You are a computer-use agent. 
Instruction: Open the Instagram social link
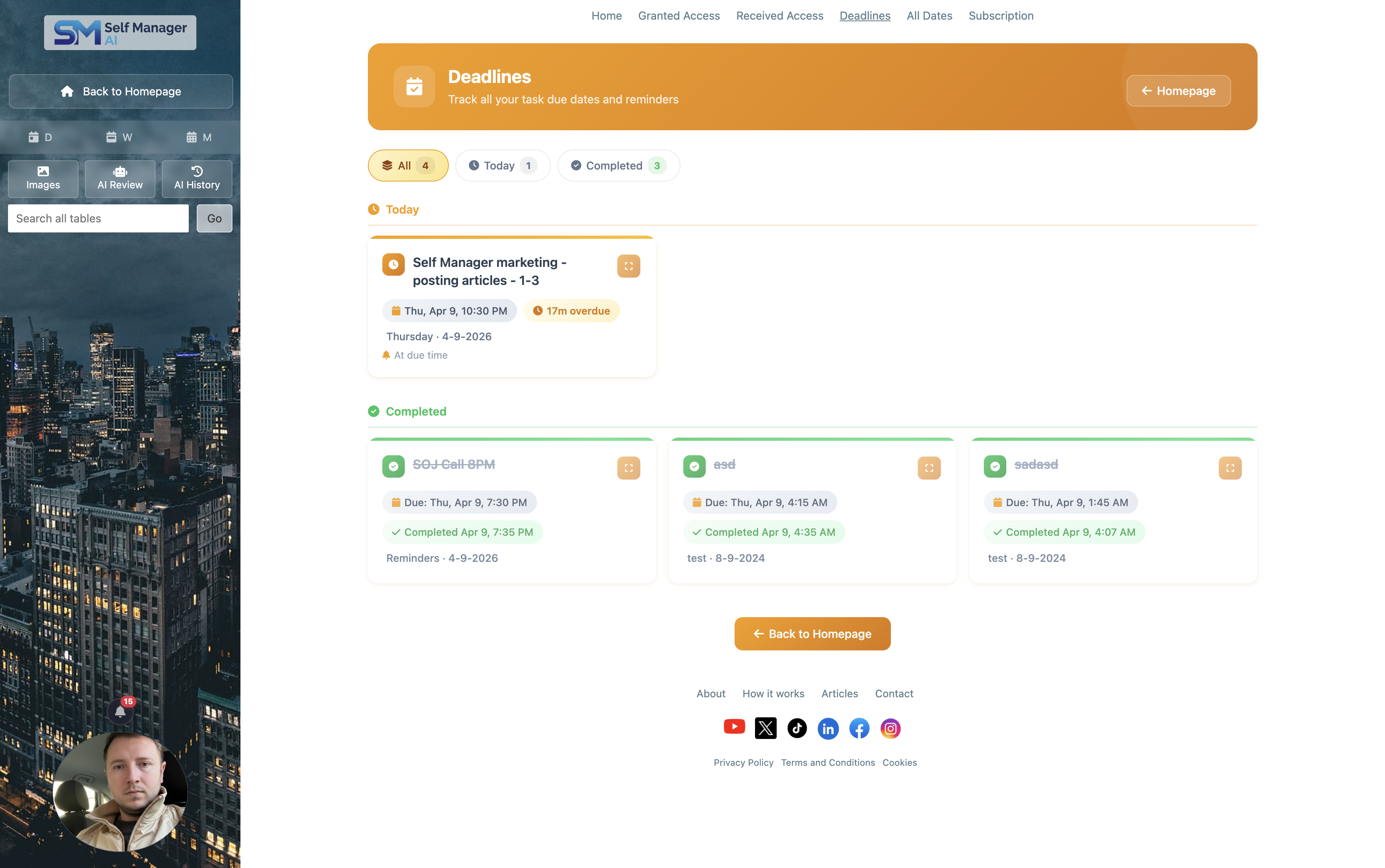pos(890,729)
